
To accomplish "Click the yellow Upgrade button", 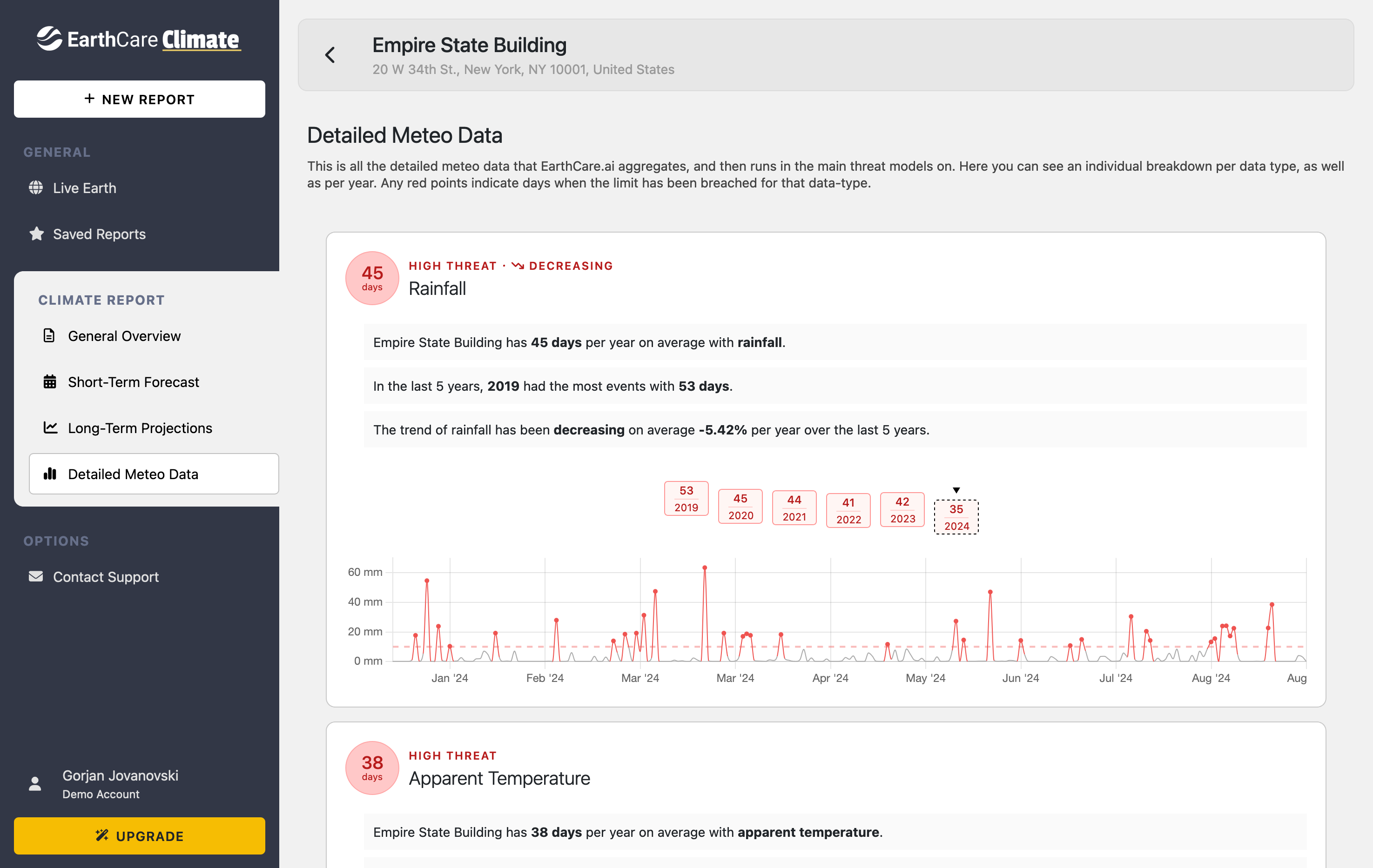I will (x=140, y=835).
